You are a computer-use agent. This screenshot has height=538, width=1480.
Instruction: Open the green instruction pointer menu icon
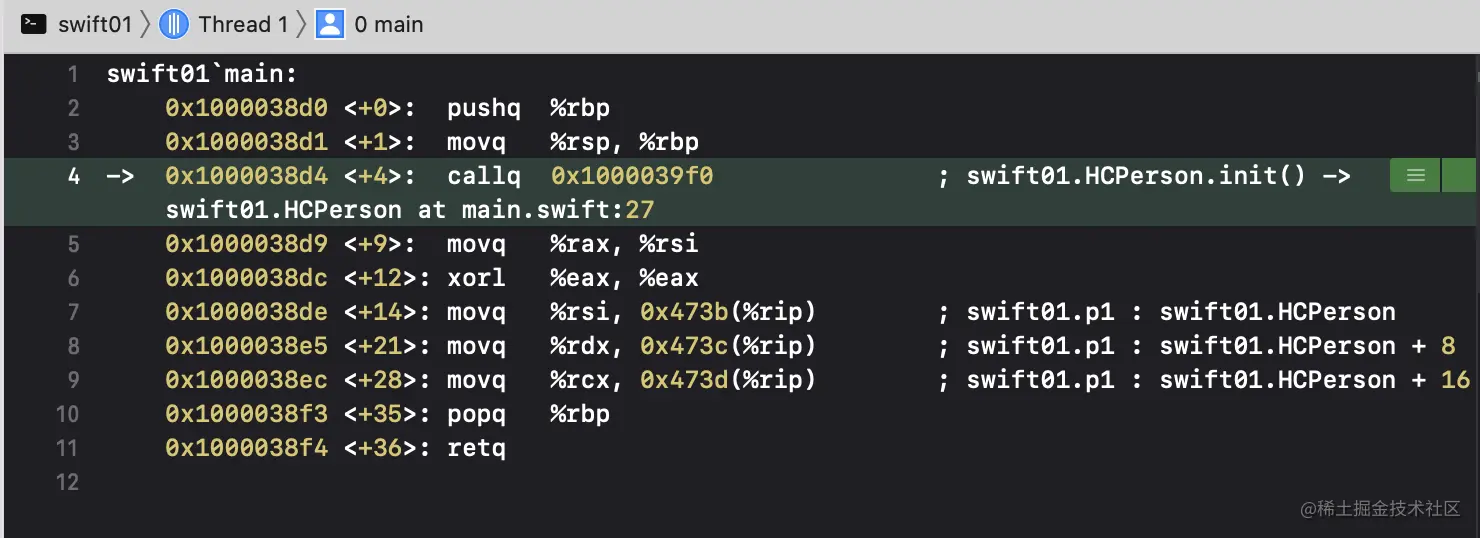coord(1415,176)
